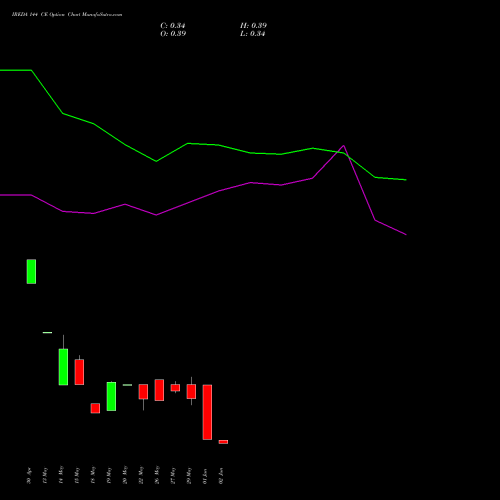500x500 pixels.
Task: Select the small red candle for 02 Jun
Action: click(223, 442)
